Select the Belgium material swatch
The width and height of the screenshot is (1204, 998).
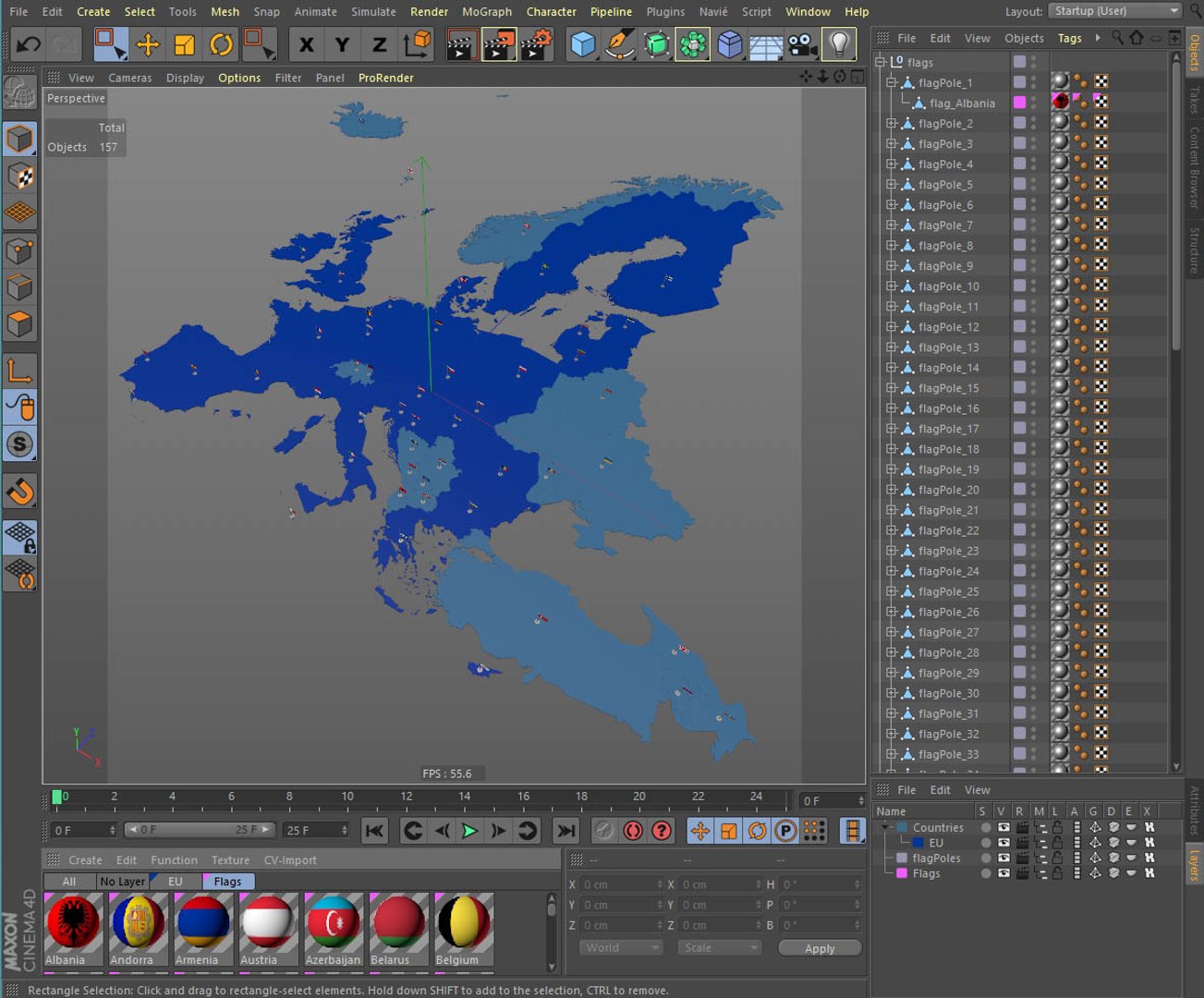464,930
